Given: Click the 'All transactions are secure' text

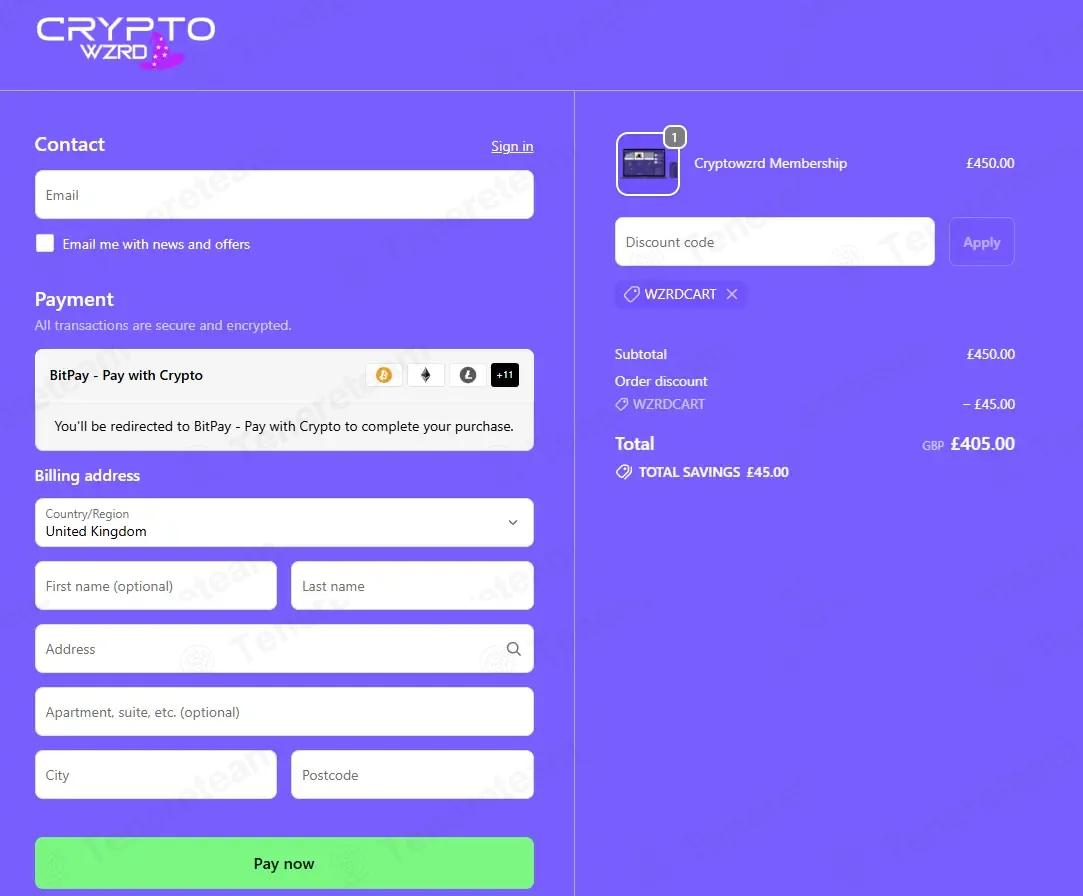Looking at the screenshot, I should point(163,325).
